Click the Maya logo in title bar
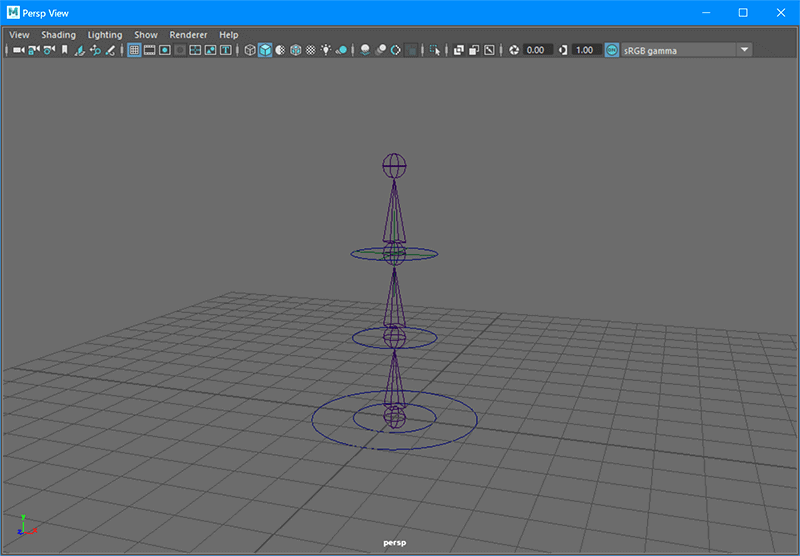Viewport: 800px width, 556px height. click(13, 13)
